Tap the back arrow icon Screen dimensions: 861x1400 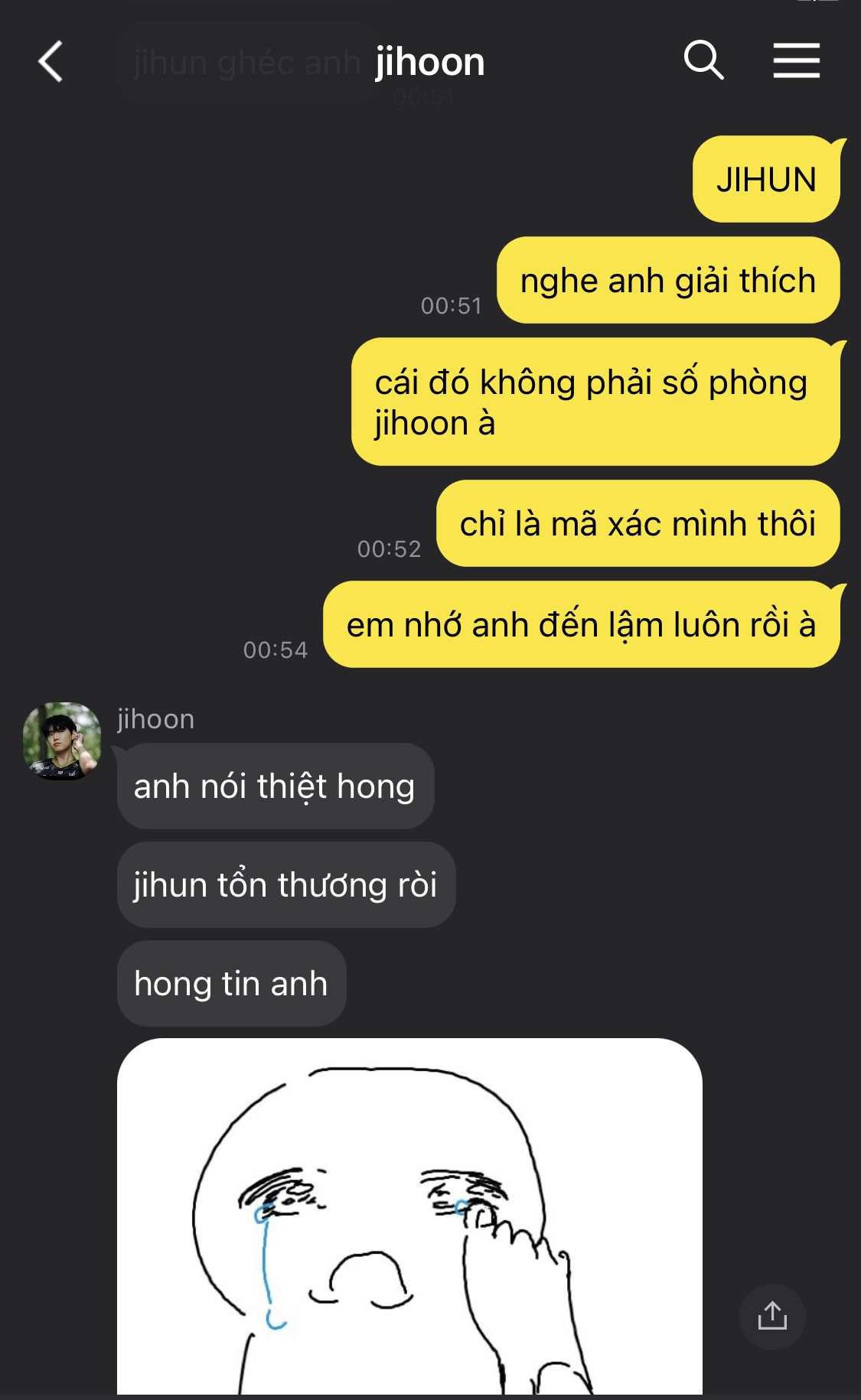(51, 61)
